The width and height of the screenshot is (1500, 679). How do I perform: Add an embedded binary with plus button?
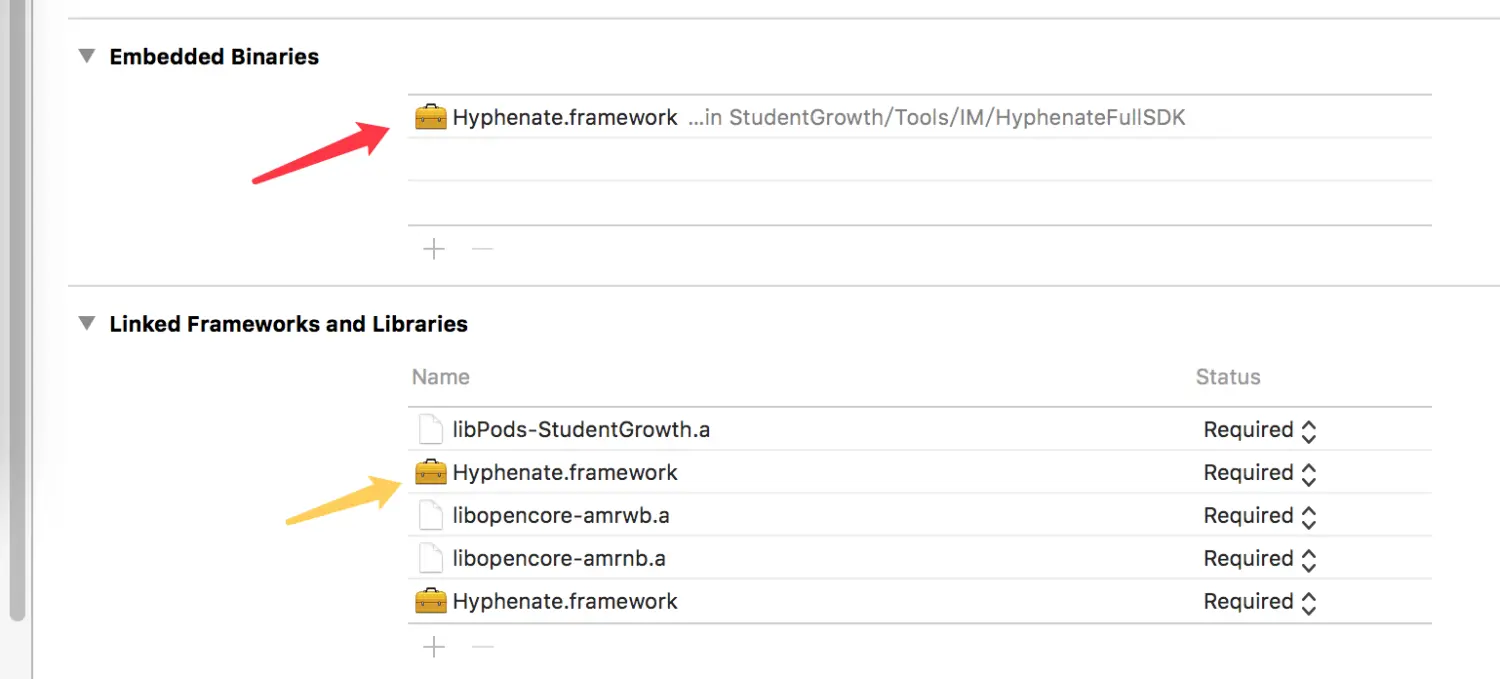[434, 249]
